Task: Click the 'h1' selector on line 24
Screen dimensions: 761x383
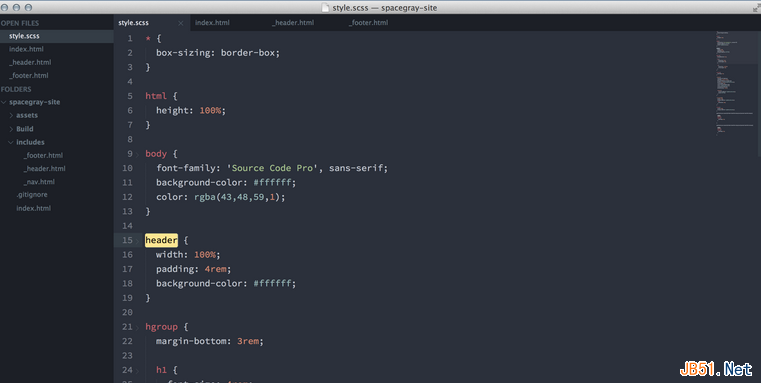Action: coord(161,370)
